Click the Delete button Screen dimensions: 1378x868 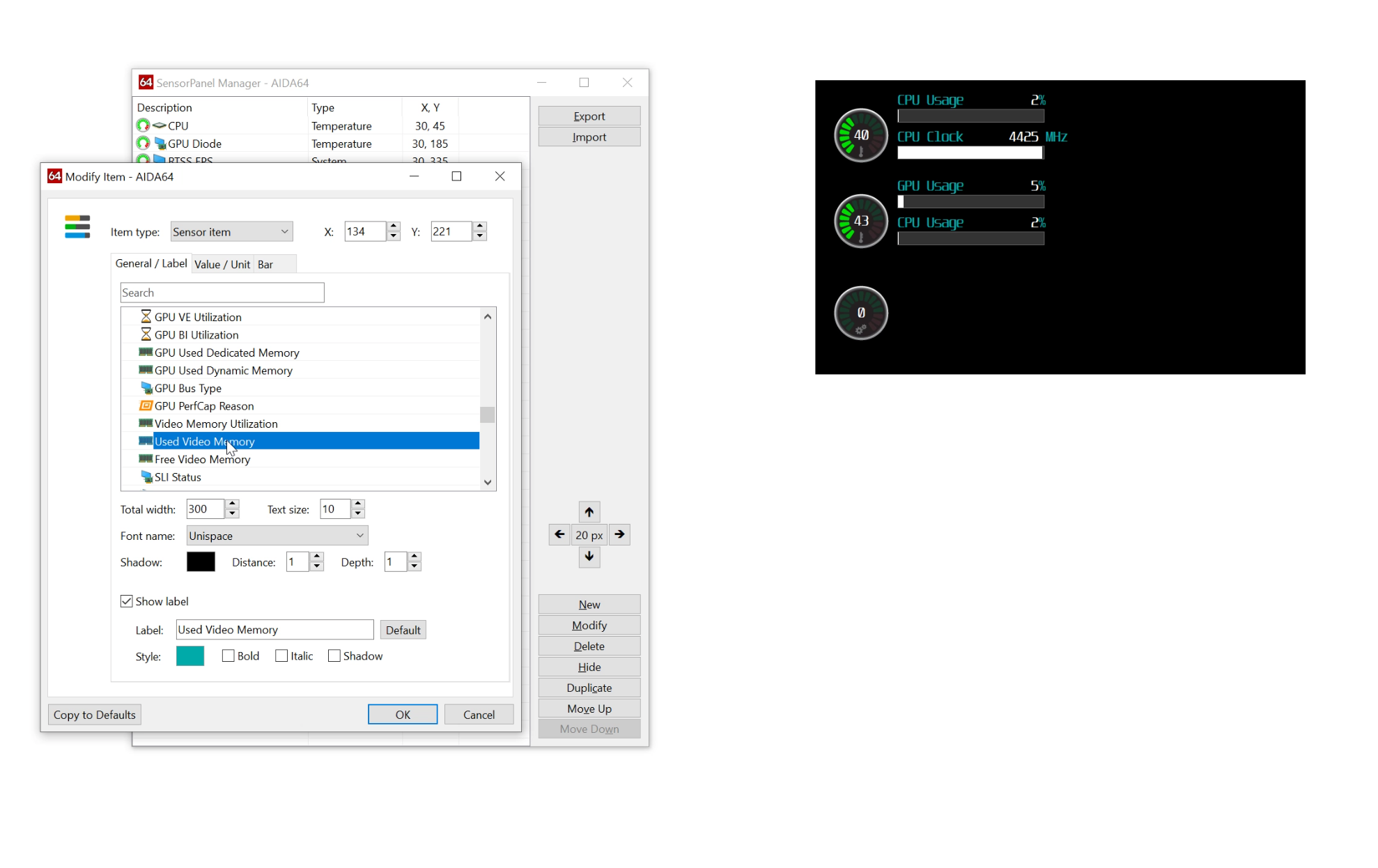589,646
